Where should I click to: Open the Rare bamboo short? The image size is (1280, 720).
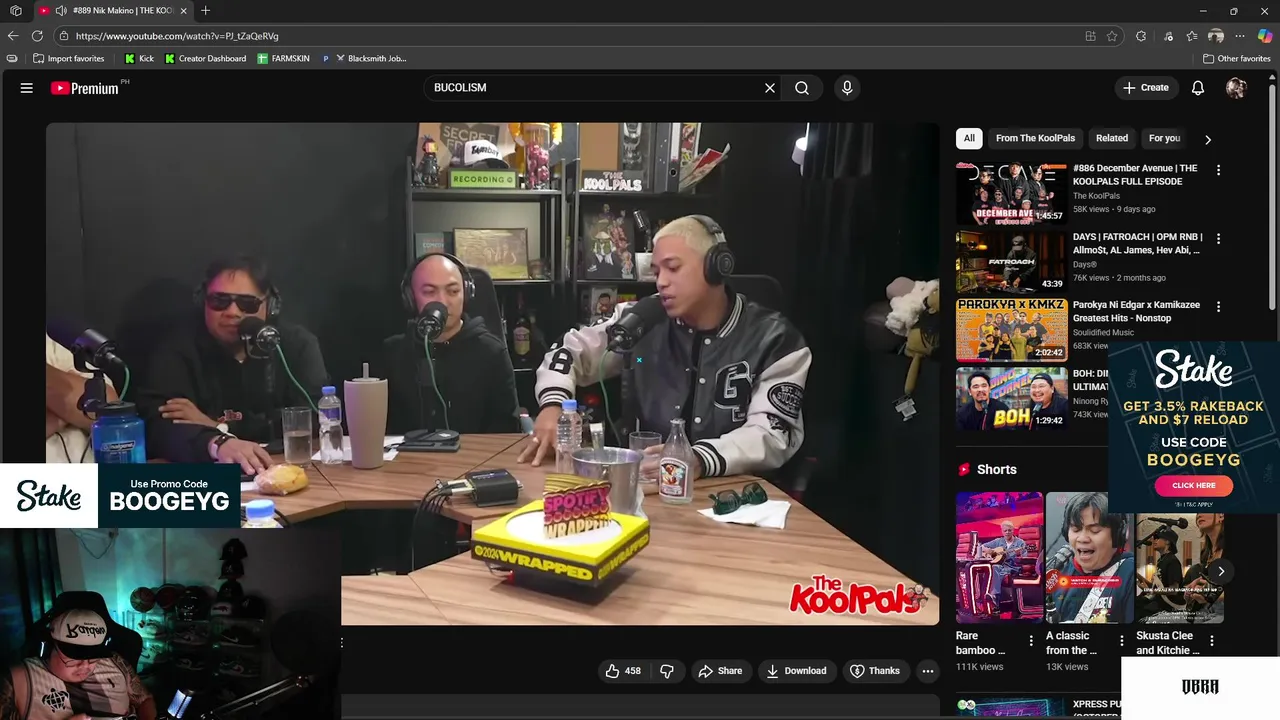pyautogui.click(x=999, y=557)
